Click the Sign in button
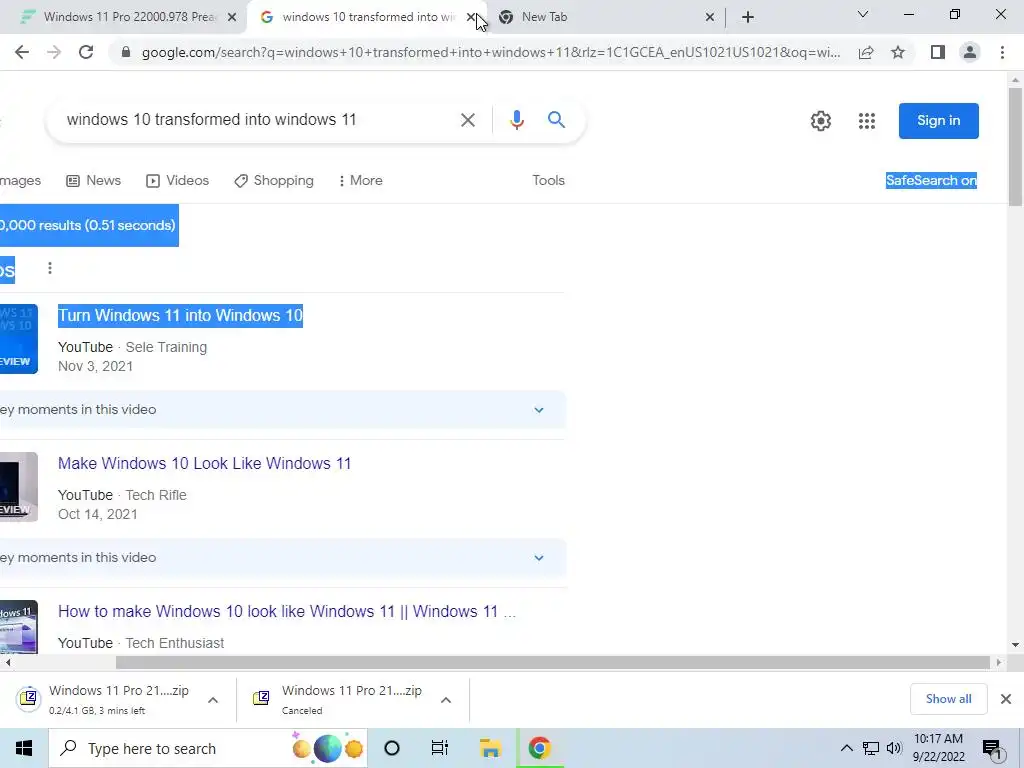1024x768 pixels. point(938,121)
